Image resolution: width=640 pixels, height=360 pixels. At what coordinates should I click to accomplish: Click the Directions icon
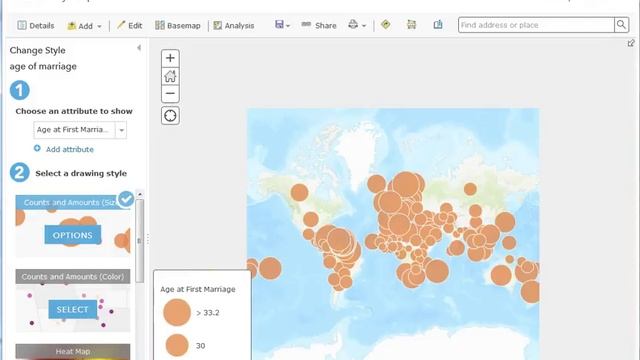click(x=385, y=24)
